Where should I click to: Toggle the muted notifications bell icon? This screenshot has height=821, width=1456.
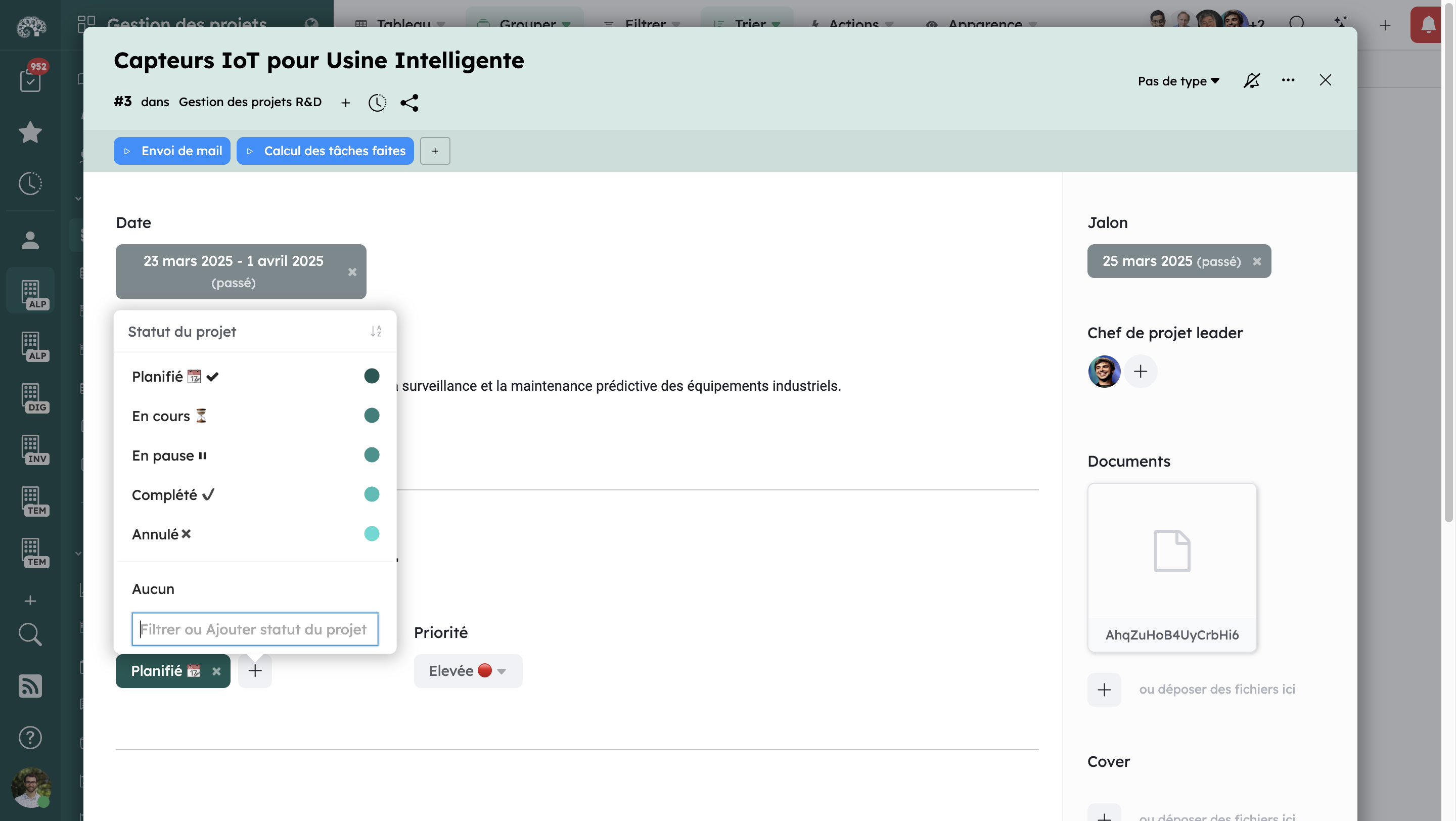(1251, 80)
